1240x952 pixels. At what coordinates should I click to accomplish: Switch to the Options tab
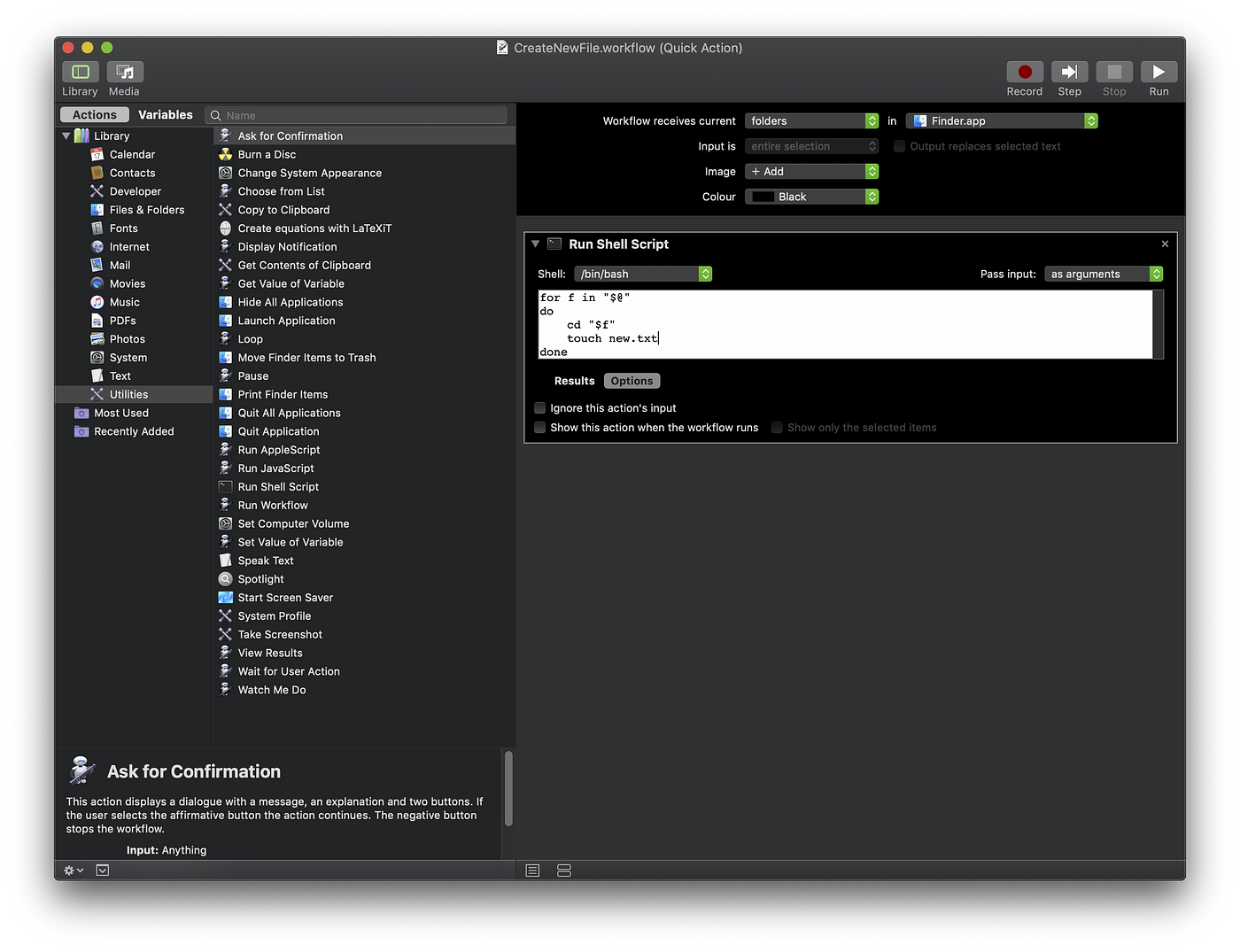click(632, 381)
